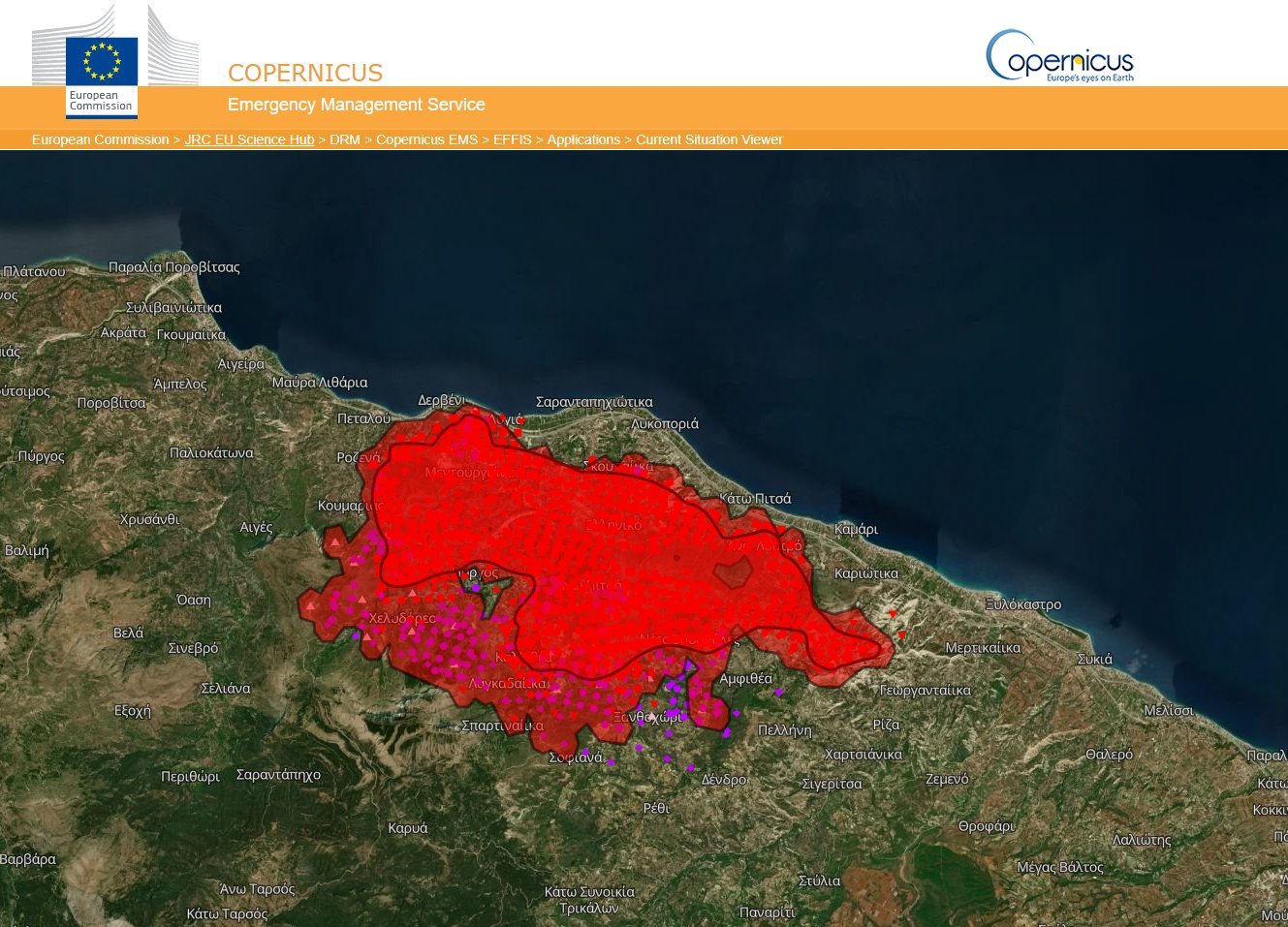Viewport: 1288px width, 927px height.
Task: Click the Σελιάνα map label
Action: pyautogui.click(x=225, y=689)
